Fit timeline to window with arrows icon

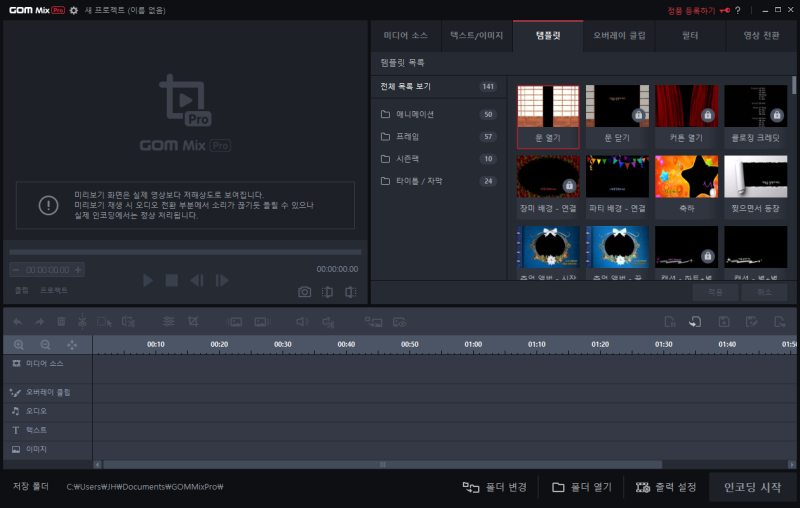coord(72,345)
